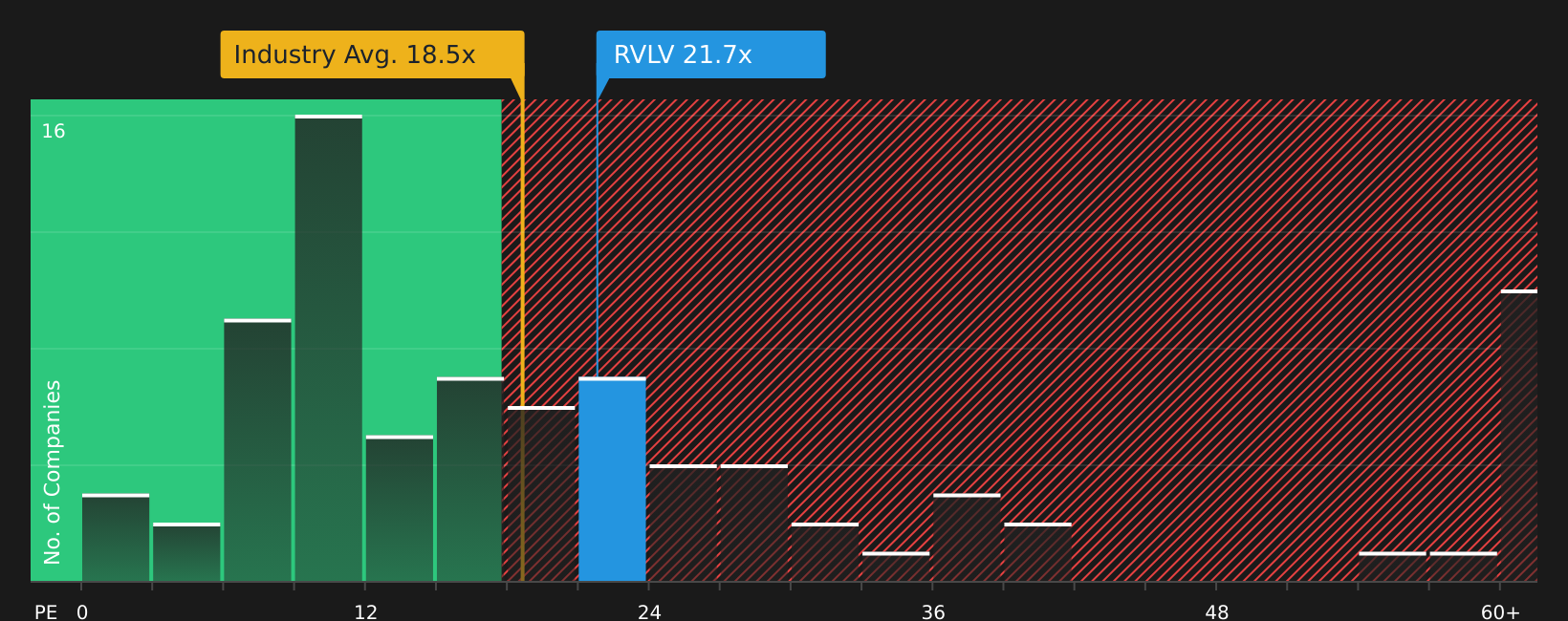Select the first bar starting at PE 0
Screen dimensions: 1568x621
[x=116, y=538]
